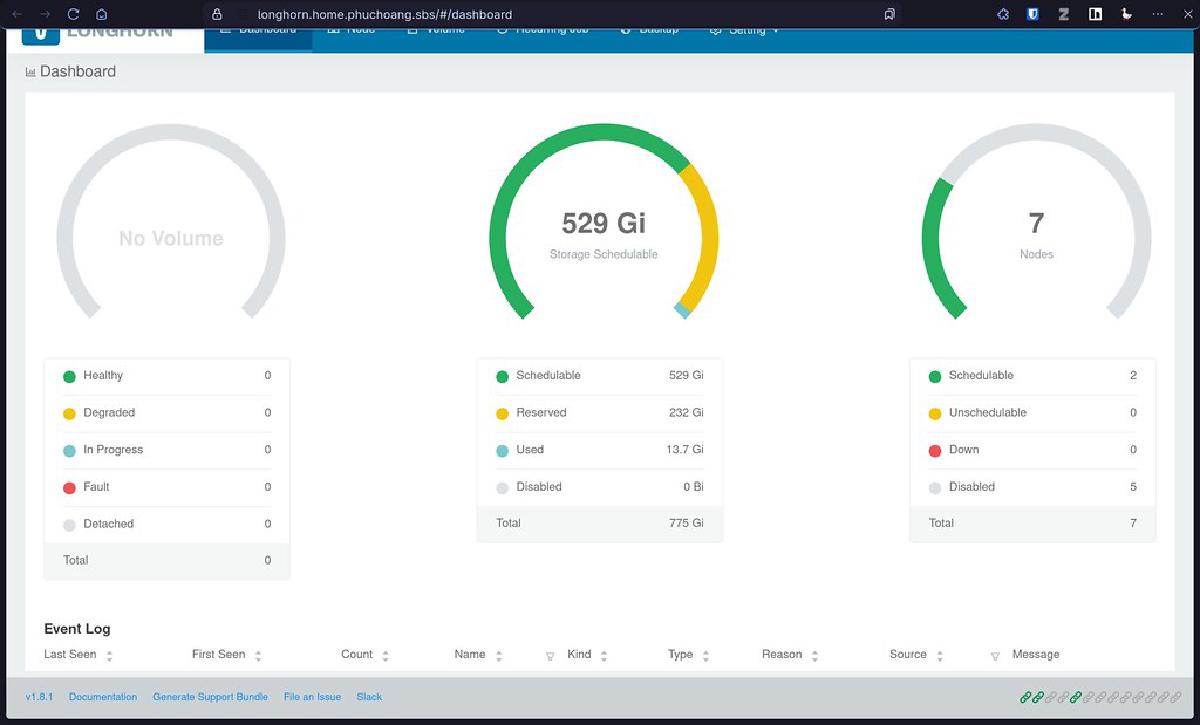Open the filter funnel on Name column
The width and height of the screenshot is (1200, 725).
[550, 655]
